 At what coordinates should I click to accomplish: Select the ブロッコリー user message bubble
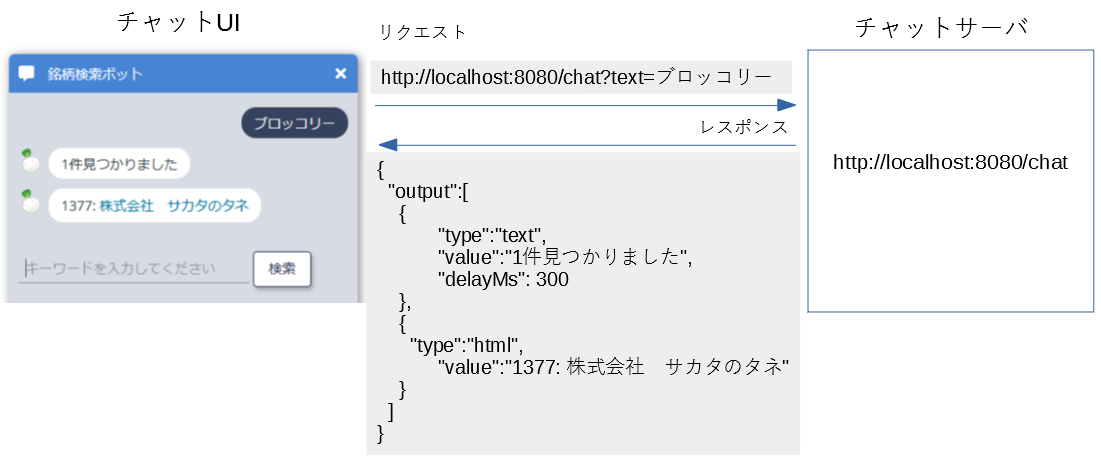tap(294, 124)
